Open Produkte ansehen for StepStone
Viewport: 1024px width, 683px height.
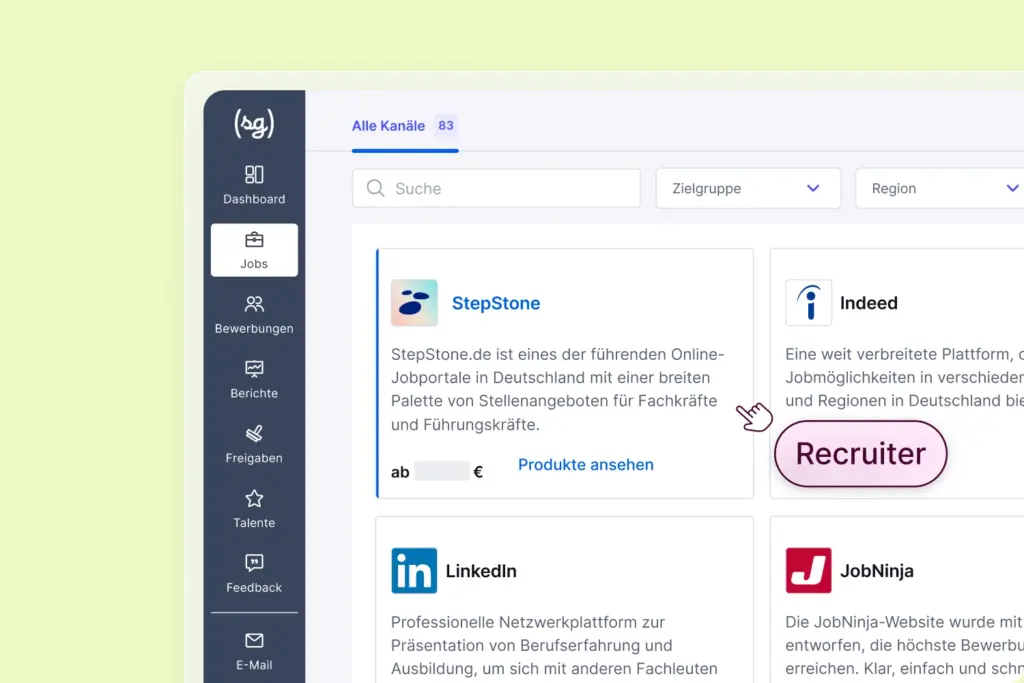tap(585, 464)
